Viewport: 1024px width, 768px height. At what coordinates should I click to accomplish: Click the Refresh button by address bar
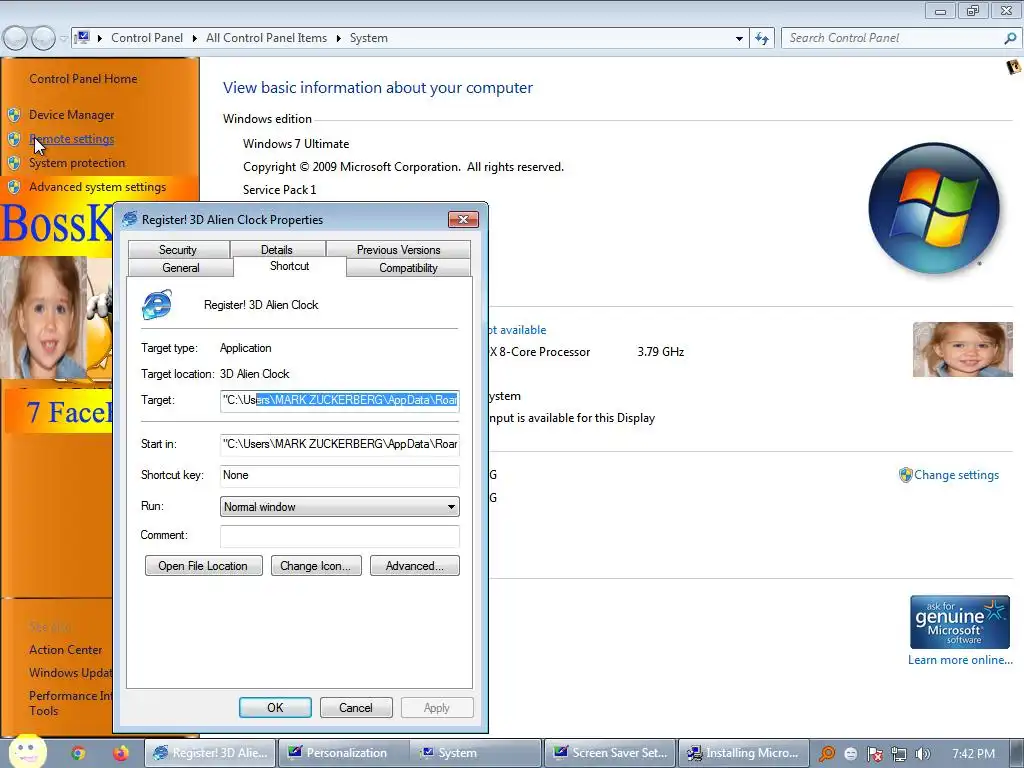click(761, 39)
